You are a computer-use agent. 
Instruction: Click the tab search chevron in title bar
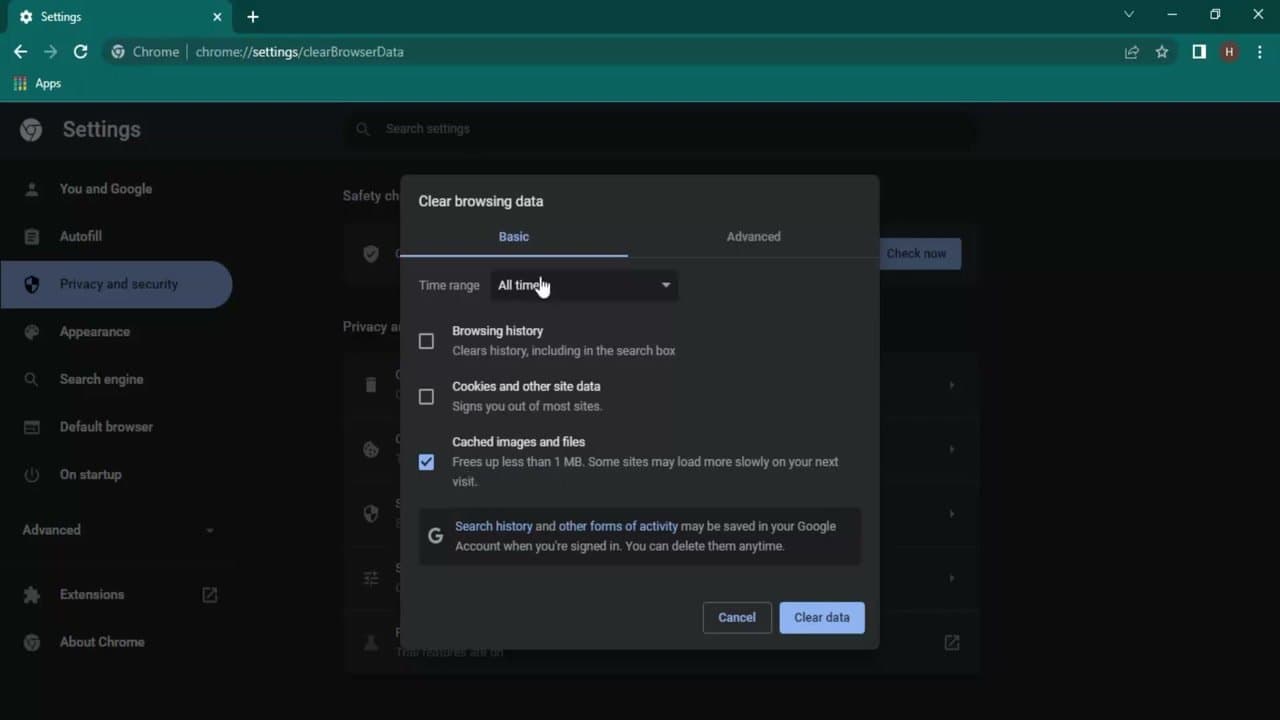(x=1129, y=15)
